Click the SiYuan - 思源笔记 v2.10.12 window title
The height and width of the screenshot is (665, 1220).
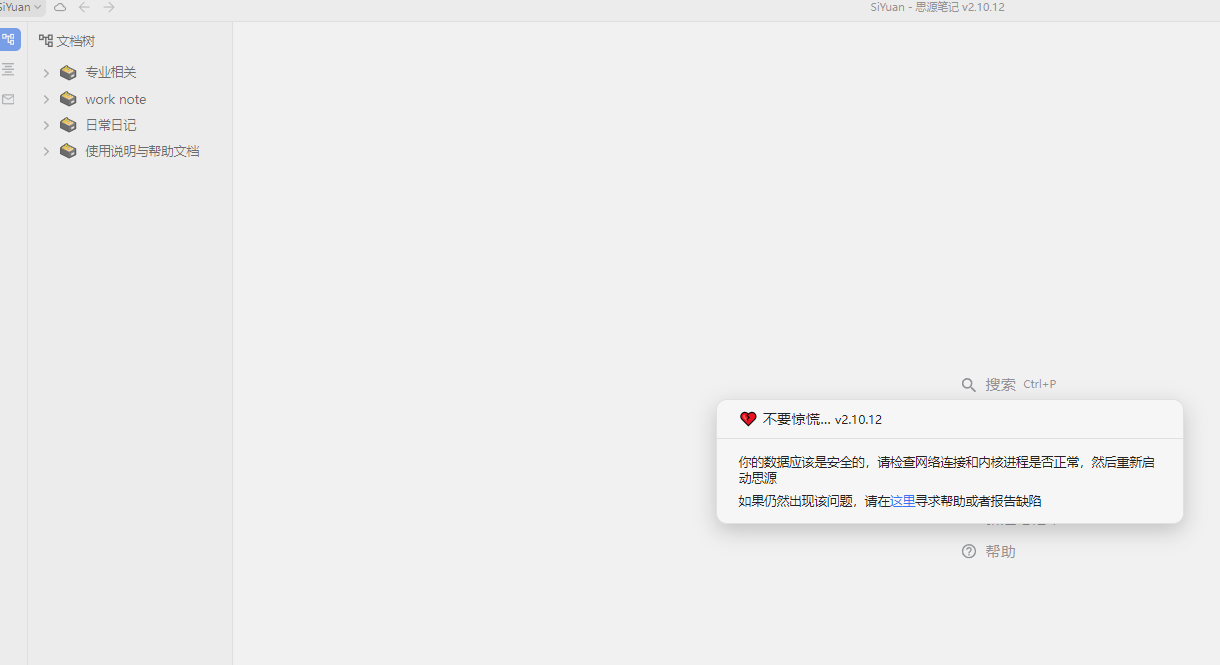point(937,7)
